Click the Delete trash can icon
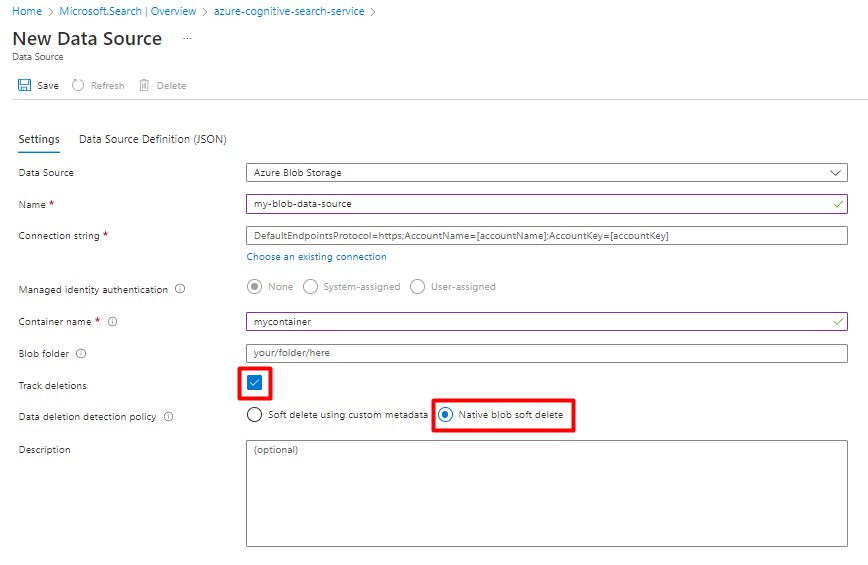The width and height of the screenshot is (868, 565). (144, 85)
